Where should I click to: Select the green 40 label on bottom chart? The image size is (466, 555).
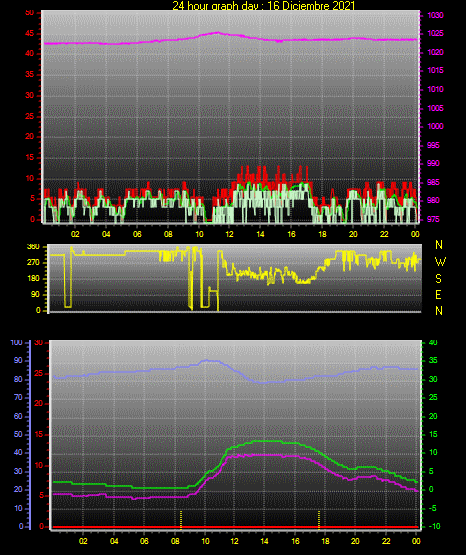(x=433, y=343)
